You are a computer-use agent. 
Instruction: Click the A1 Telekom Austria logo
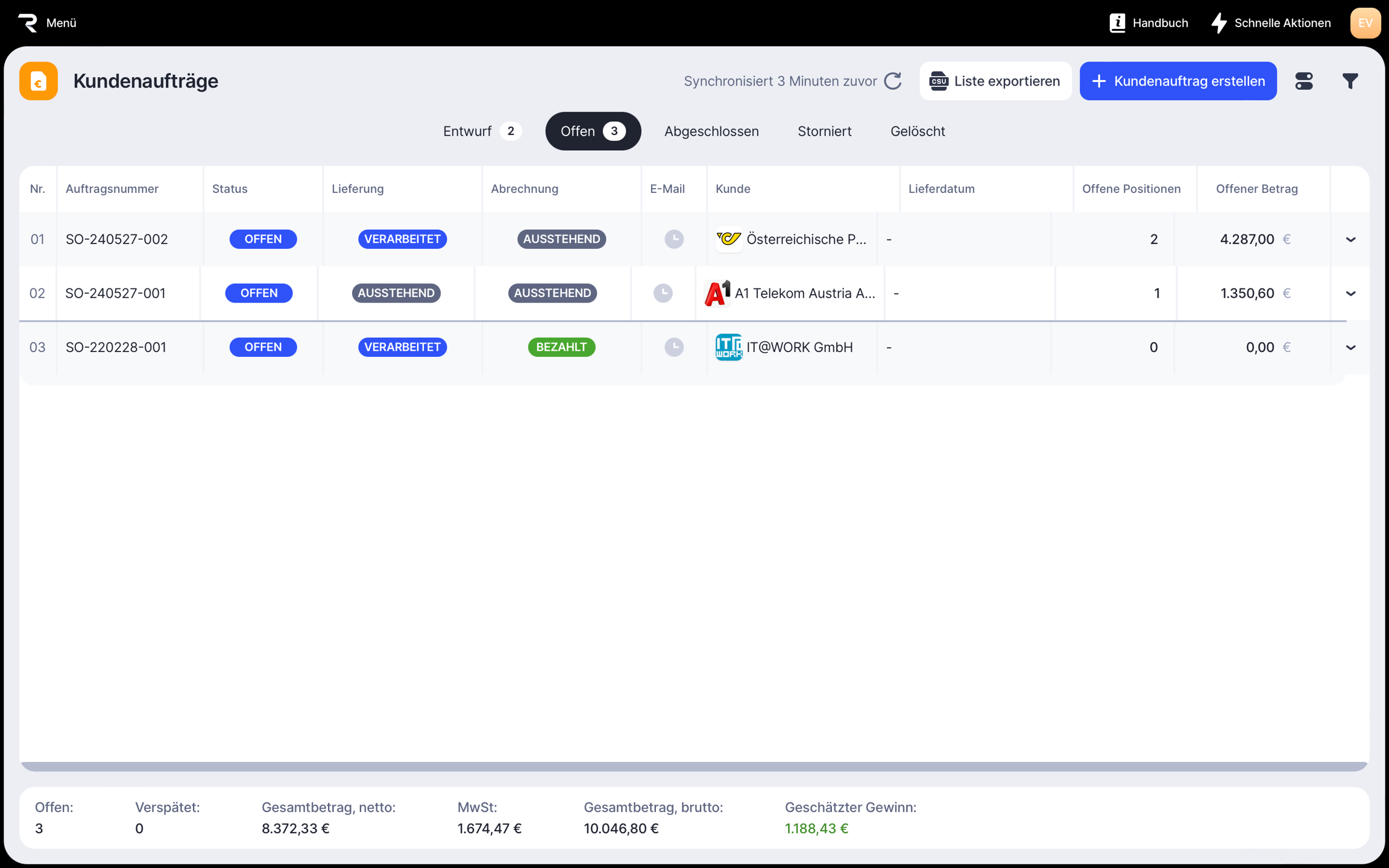717,293
